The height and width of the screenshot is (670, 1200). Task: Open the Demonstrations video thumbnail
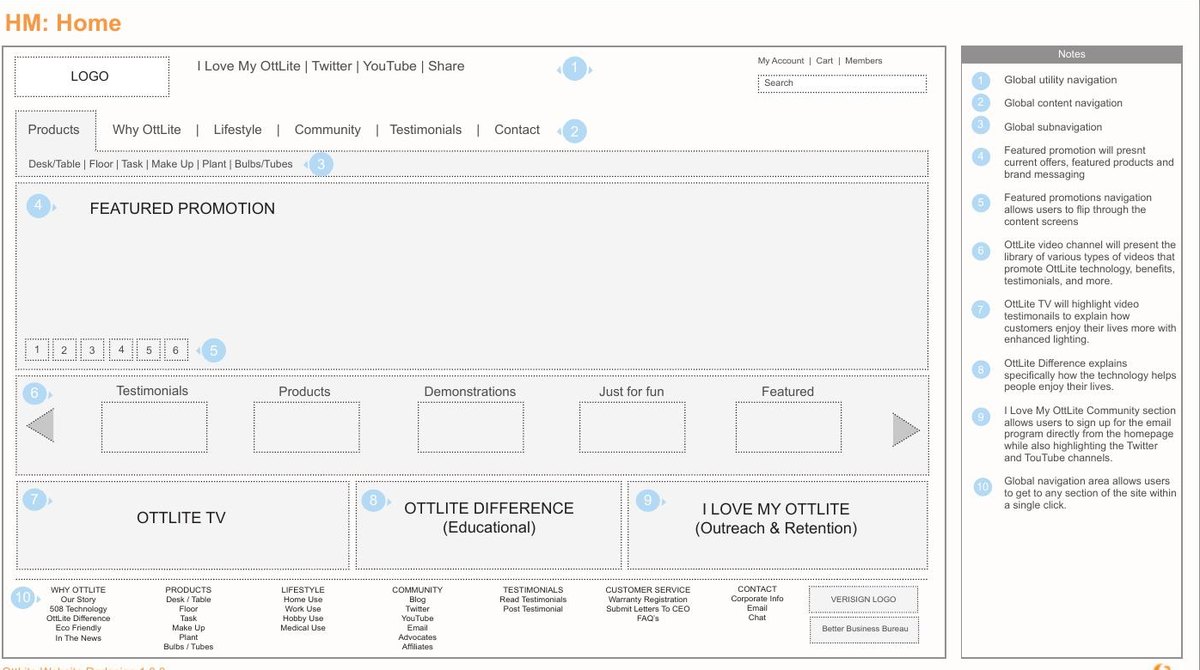pos(470,427)
